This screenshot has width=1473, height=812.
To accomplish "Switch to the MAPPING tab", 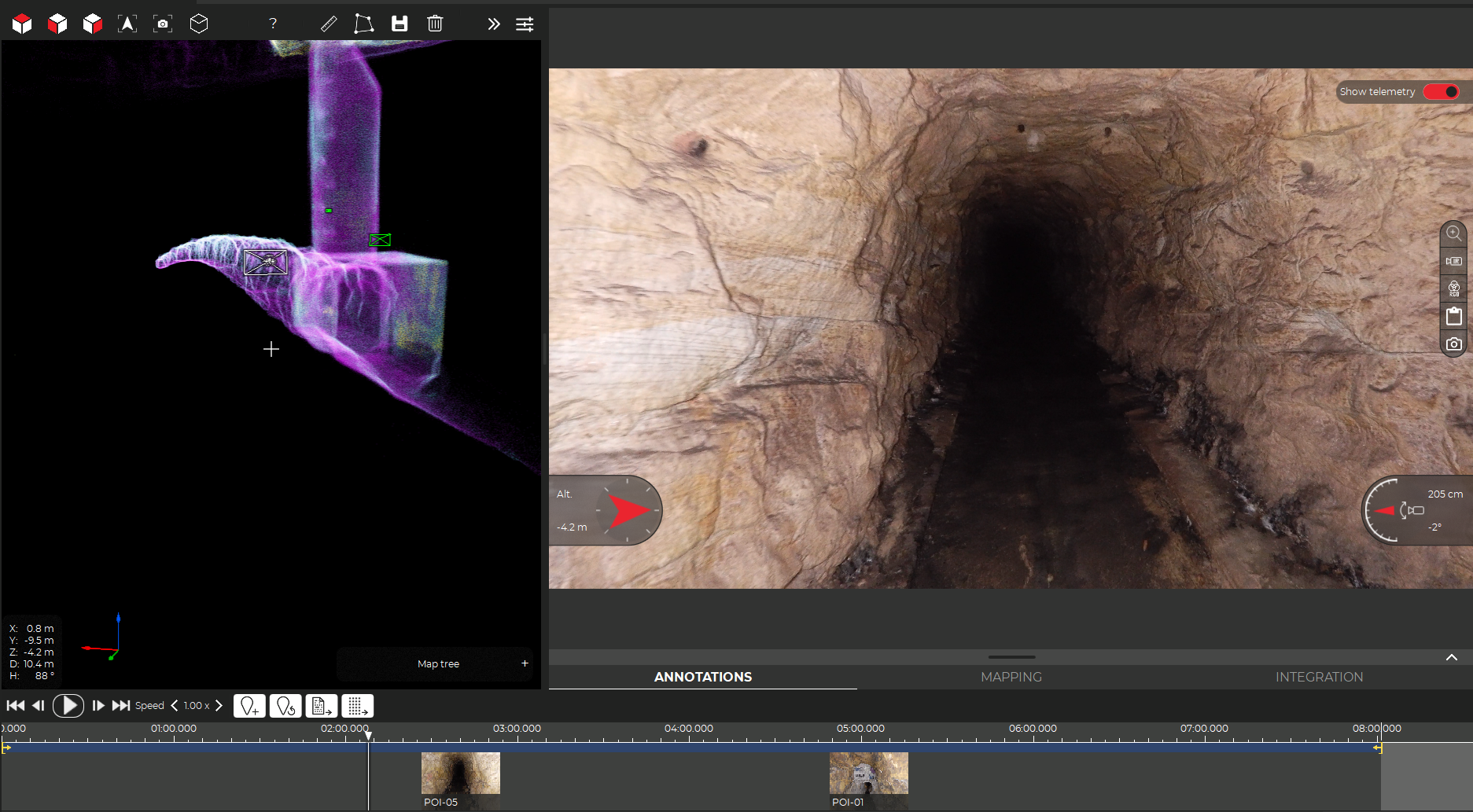I will tap(1011, 677).
